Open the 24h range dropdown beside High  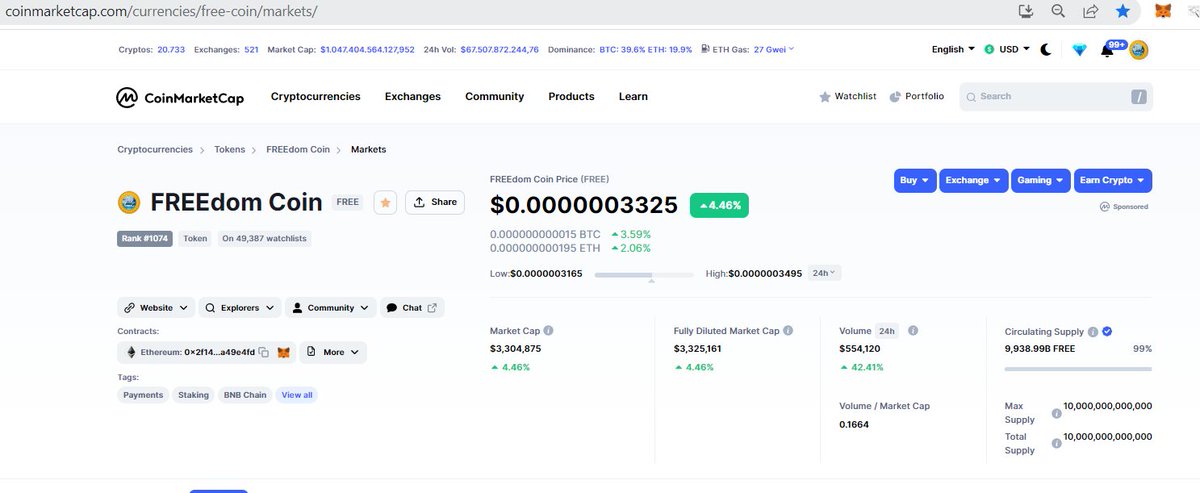[x=825, y=273]
